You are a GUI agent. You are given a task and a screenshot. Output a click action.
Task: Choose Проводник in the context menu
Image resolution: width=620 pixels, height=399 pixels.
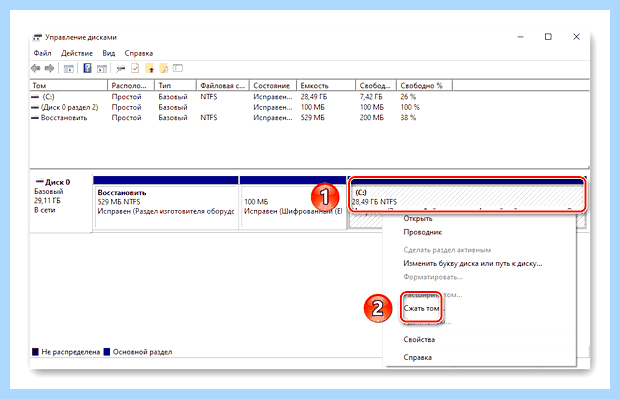pyautogui.click(x=422, y=232)
